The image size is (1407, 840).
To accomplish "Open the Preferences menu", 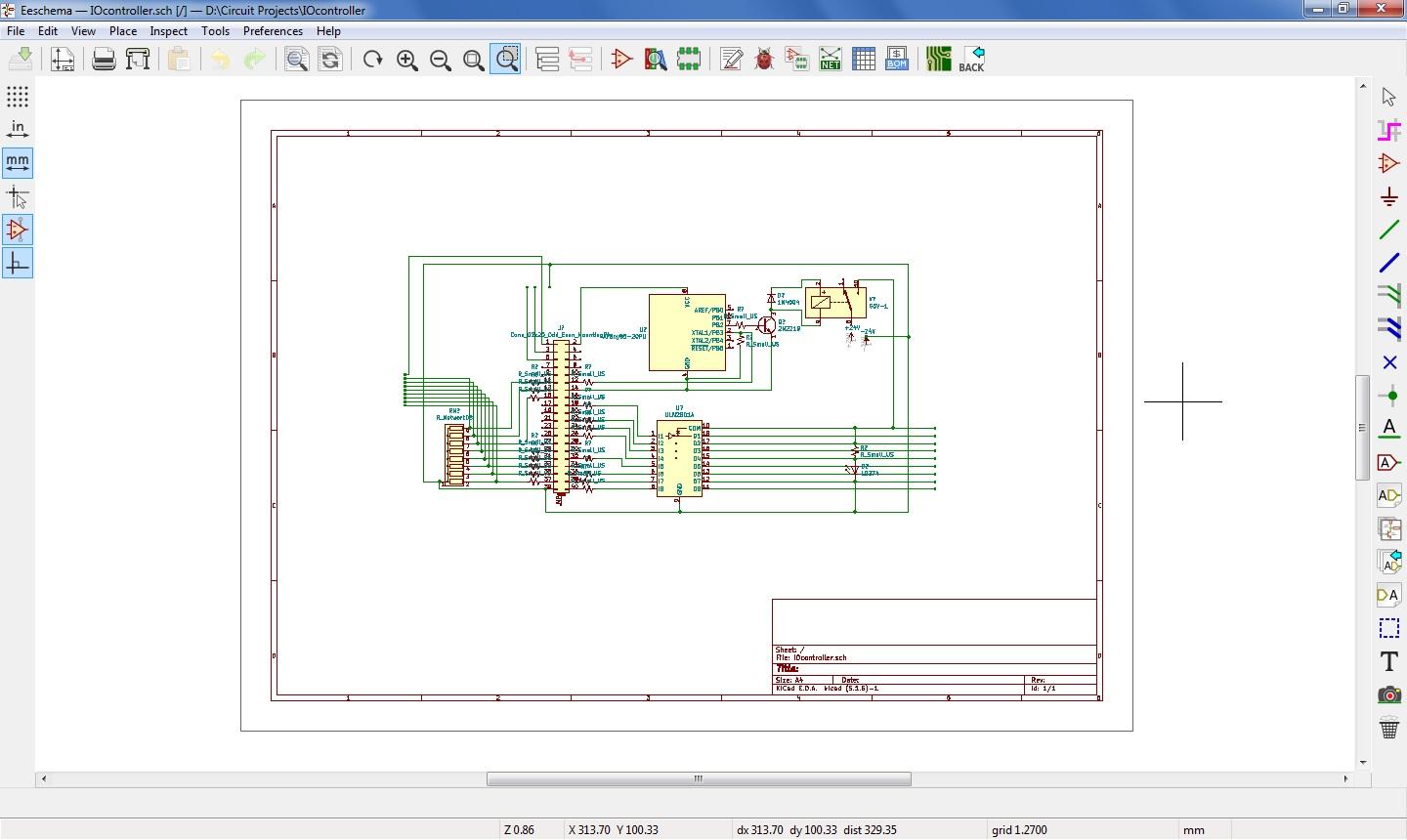I will tap(273, 30).
